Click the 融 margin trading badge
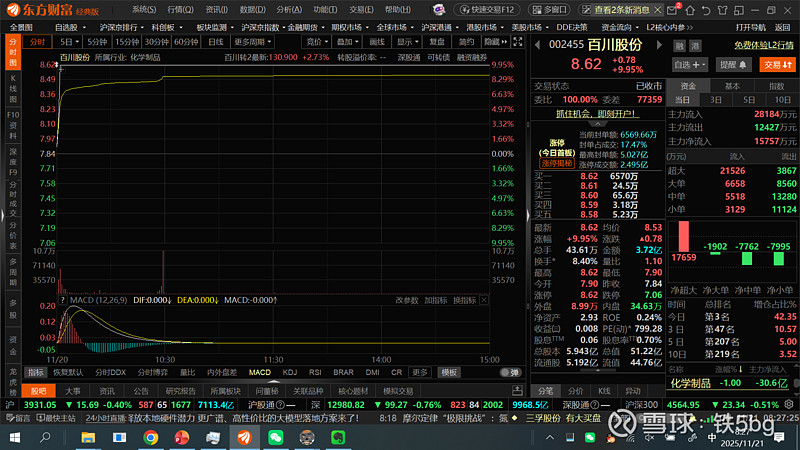 pos(679,46)
